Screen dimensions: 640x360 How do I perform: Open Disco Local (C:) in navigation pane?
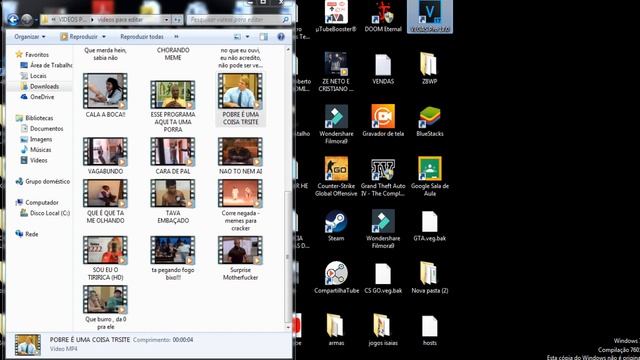pos(45,213)
